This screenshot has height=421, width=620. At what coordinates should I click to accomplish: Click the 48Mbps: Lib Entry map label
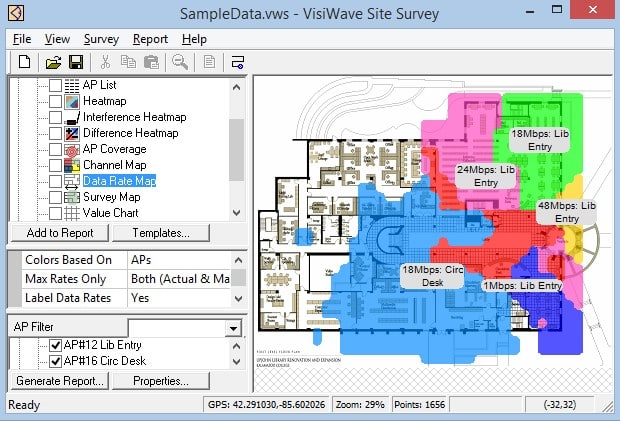coord(566,212)
